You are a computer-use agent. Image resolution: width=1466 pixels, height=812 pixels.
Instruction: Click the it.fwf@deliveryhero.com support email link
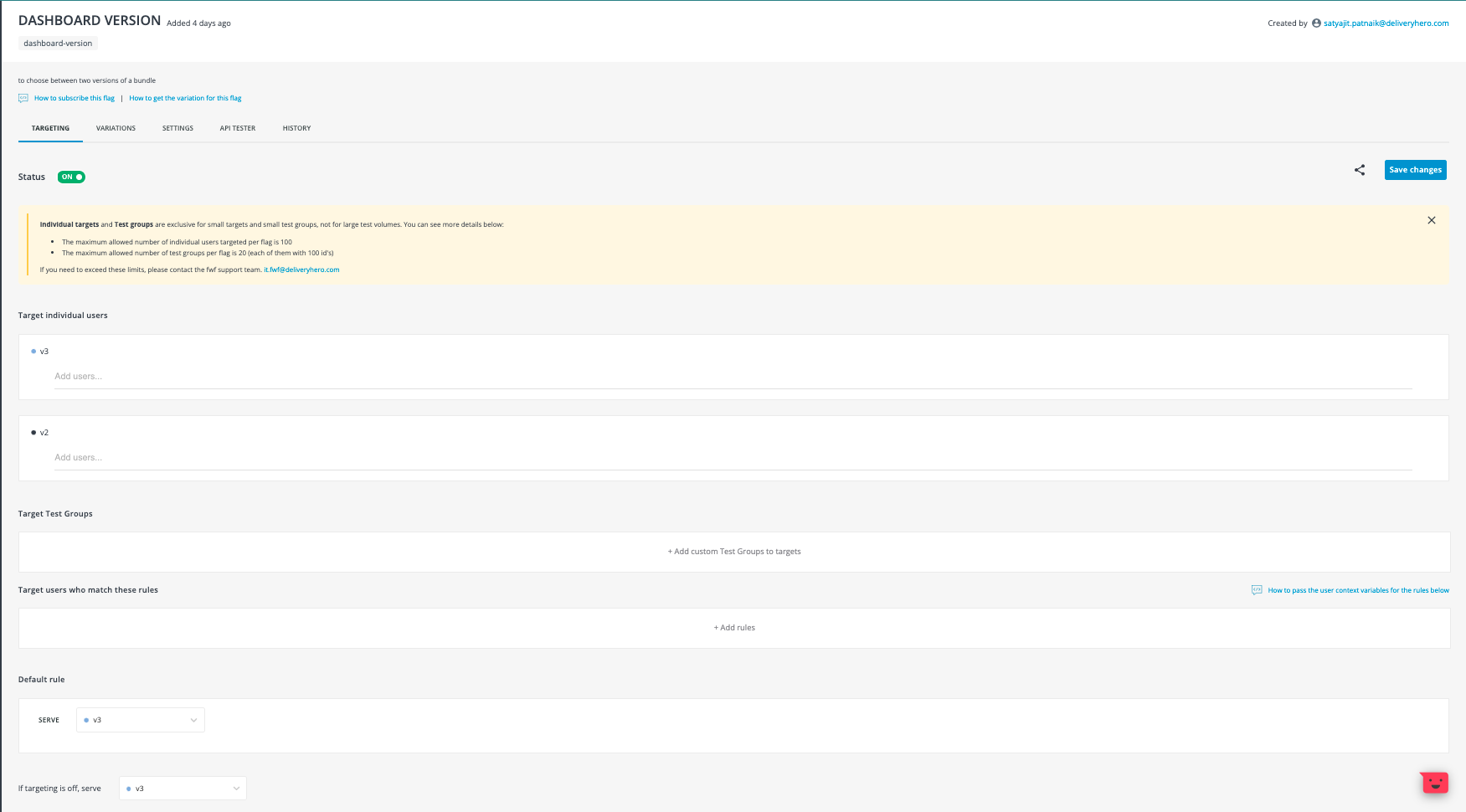pyautogui.click(x=301, y=270)
